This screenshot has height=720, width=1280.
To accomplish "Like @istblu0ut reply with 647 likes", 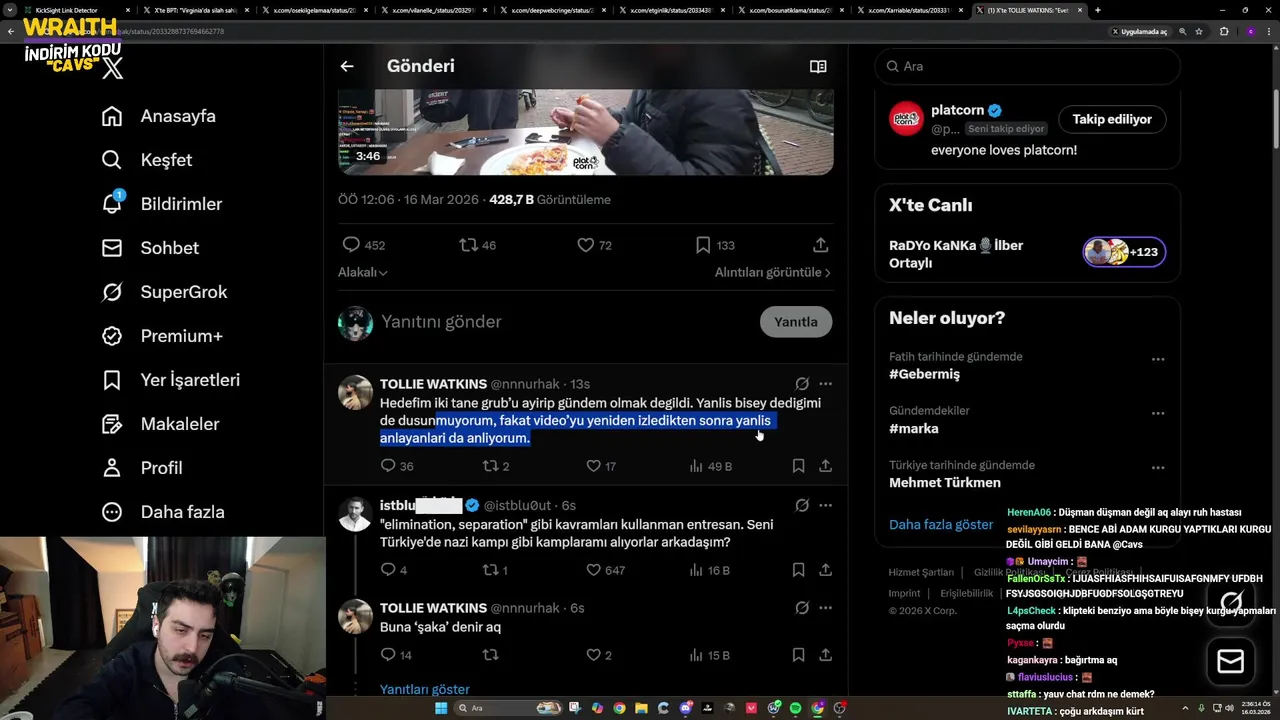I will [604, 570].
